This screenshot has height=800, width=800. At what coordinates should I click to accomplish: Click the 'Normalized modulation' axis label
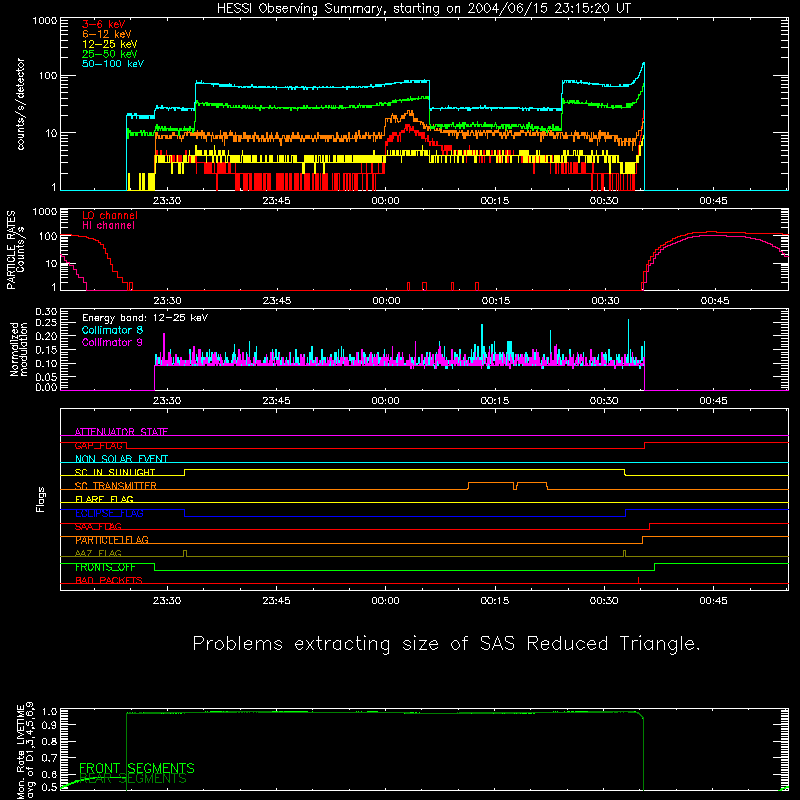click(19, 349)
